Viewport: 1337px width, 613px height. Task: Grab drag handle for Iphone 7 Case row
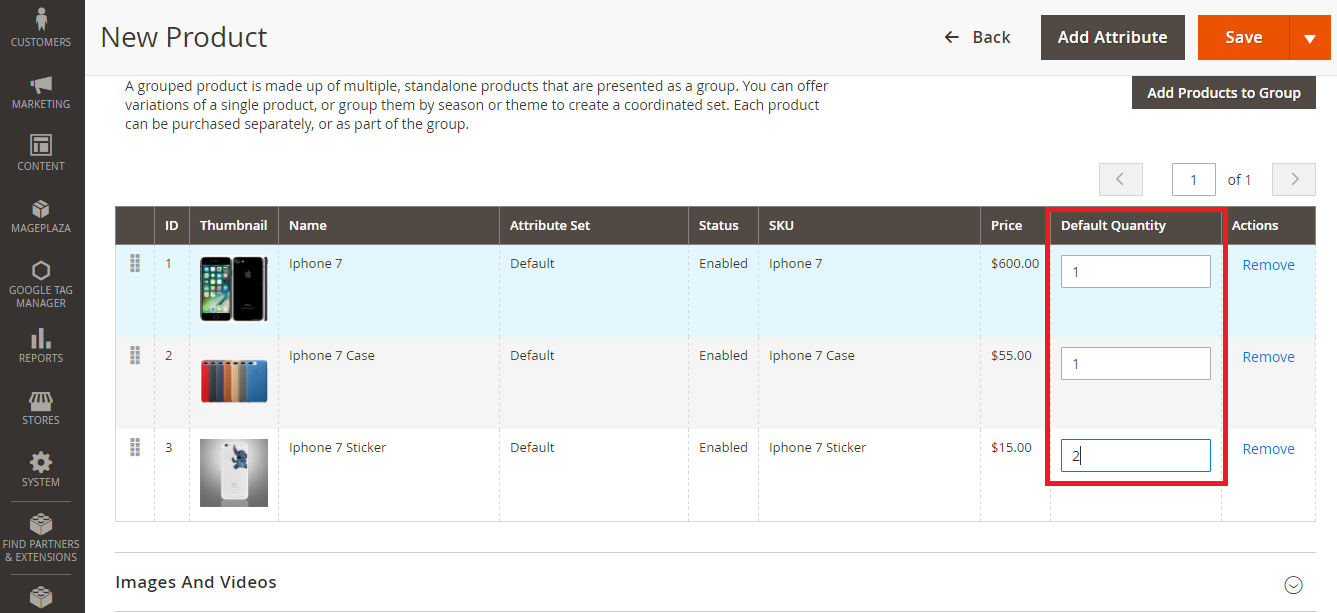pos(135,355)
